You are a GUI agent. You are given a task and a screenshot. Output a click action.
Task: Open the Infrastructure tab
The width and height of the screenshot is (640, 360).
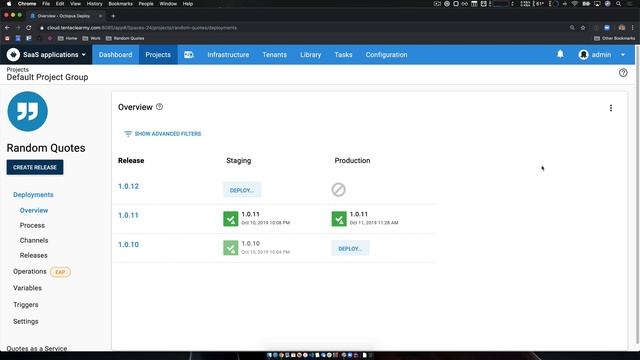(x=228, y=55)
